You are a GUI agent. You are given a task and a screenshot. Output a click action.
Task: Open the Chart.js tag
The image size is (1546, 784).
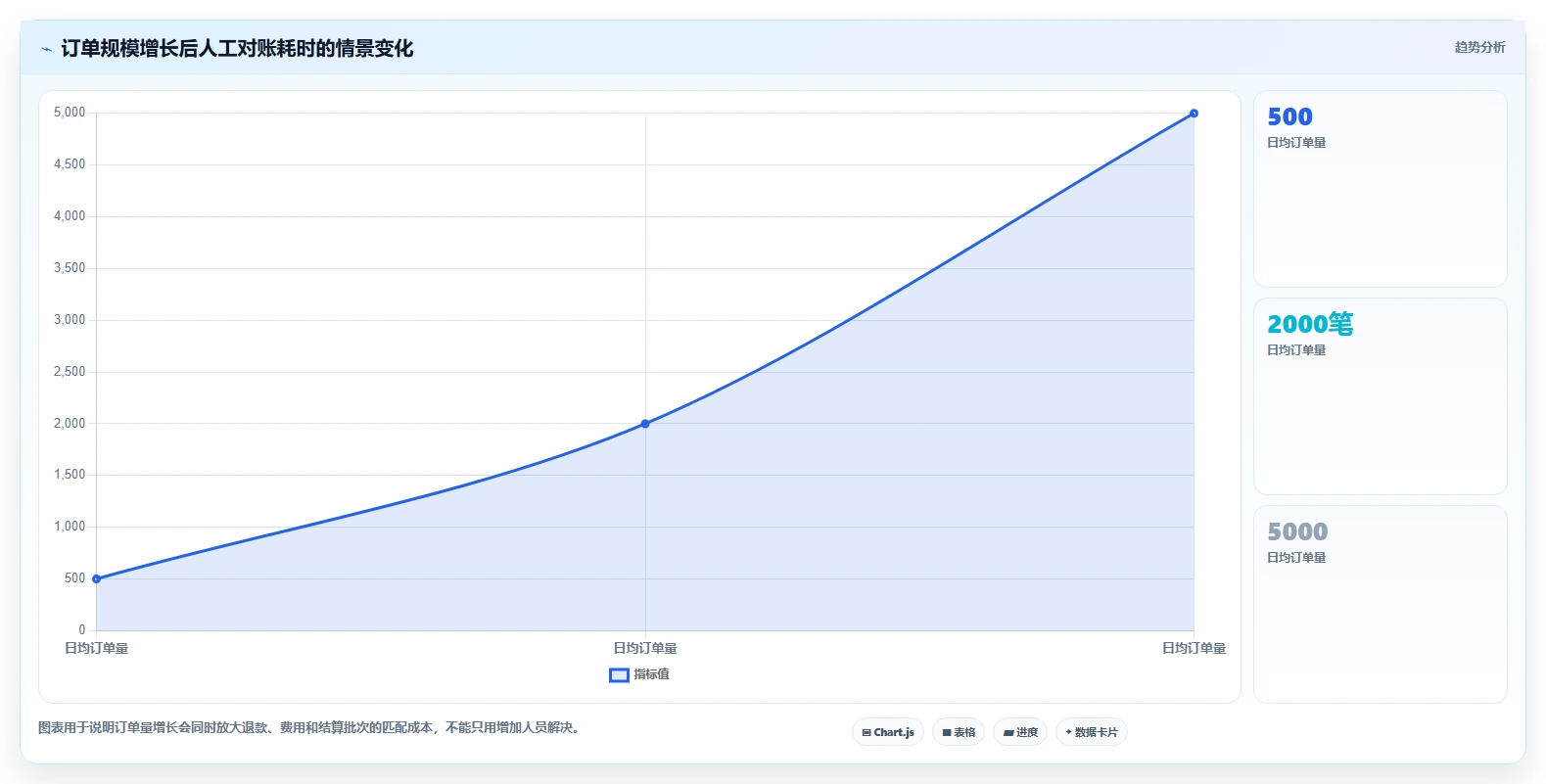click(888, 732)
